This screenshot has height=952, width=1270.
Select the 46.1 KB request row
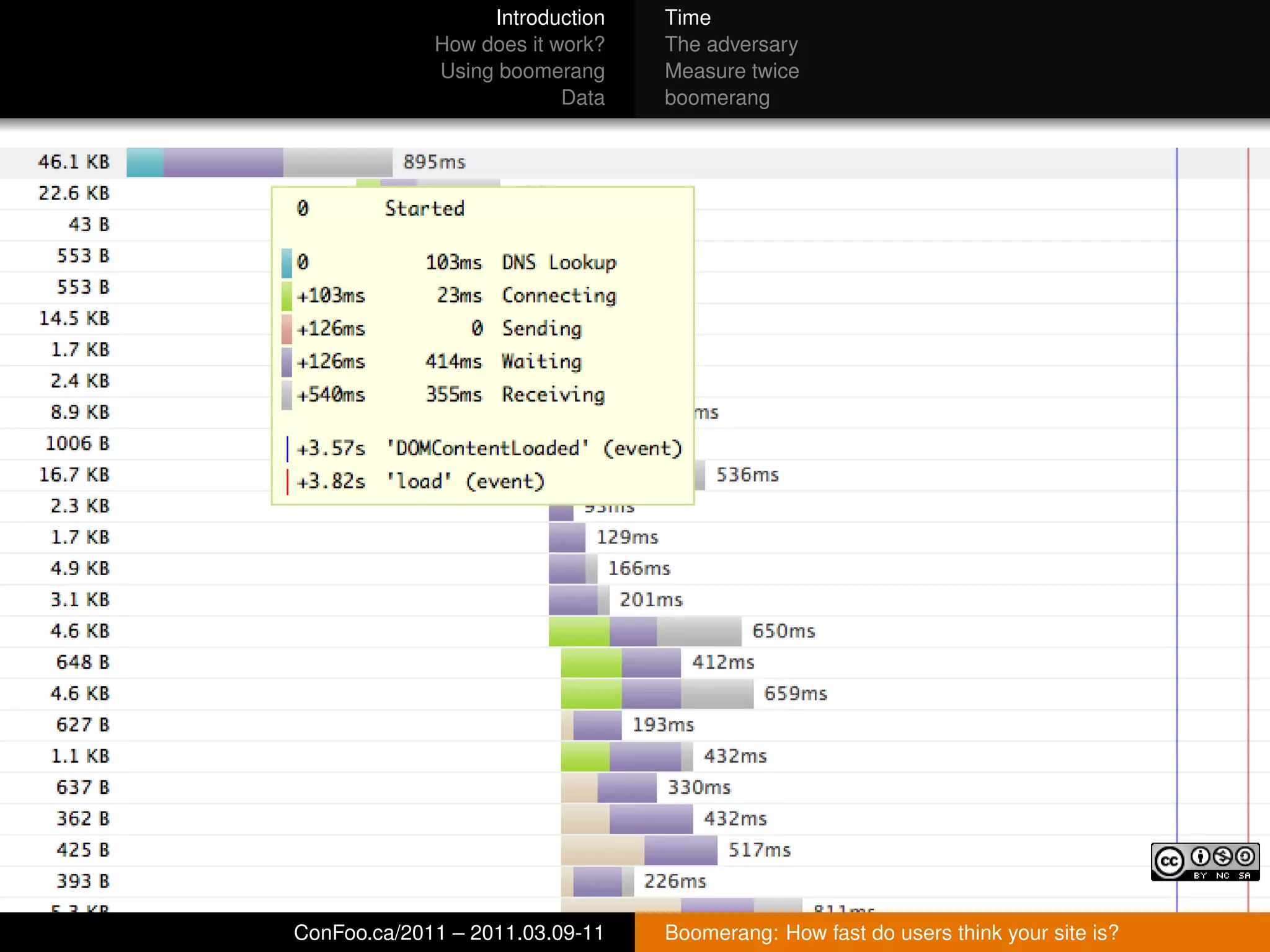[74, 162]
